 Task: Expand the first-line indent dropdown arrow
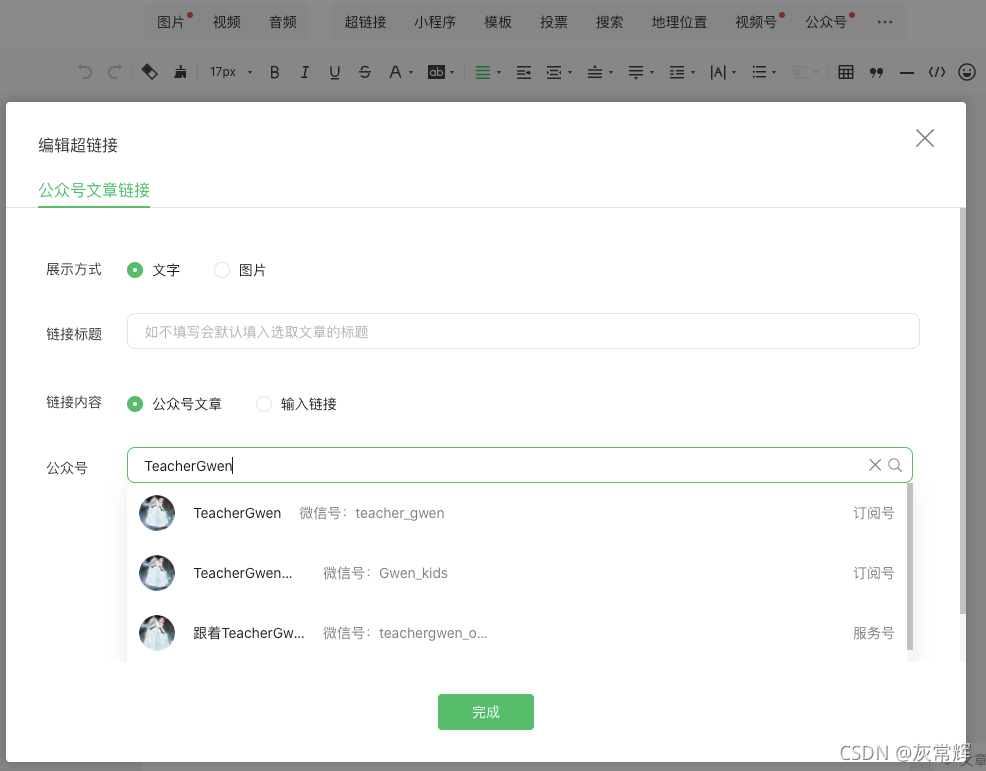click(570, 73)
